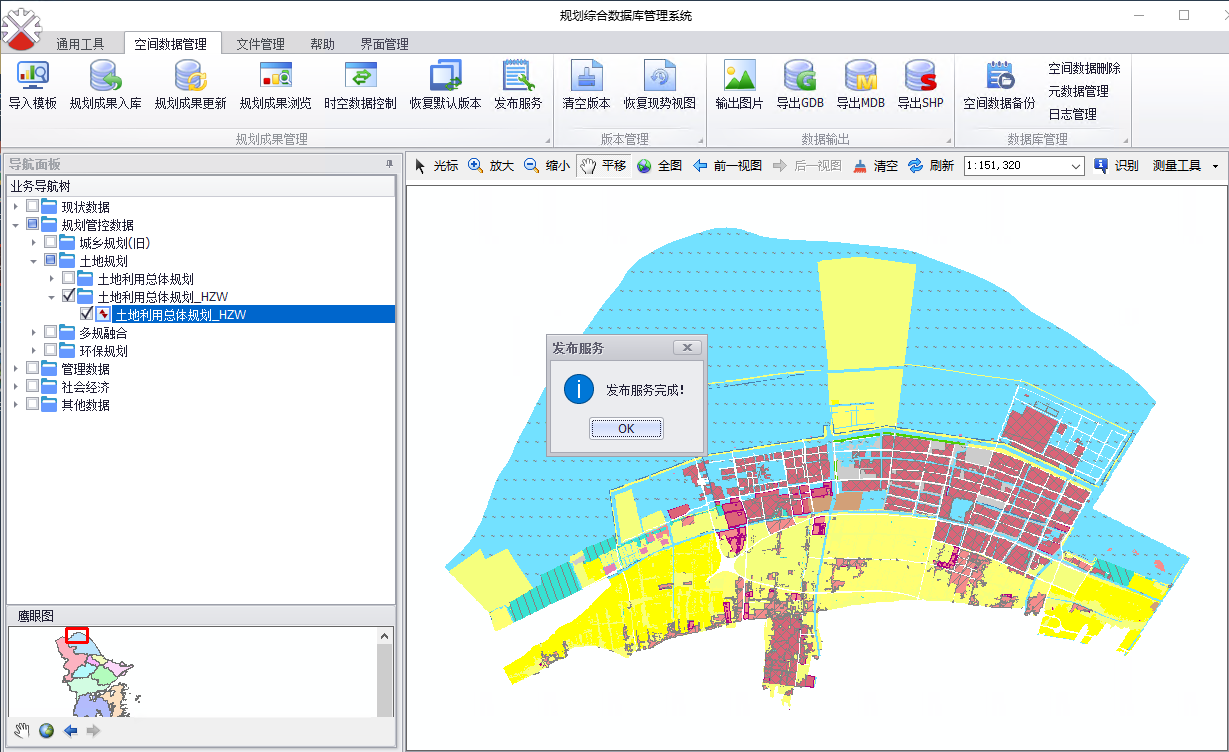Expand the 管理数据 tree node
The height and width of the screenshot is (752, 1229).
(16, 369)
